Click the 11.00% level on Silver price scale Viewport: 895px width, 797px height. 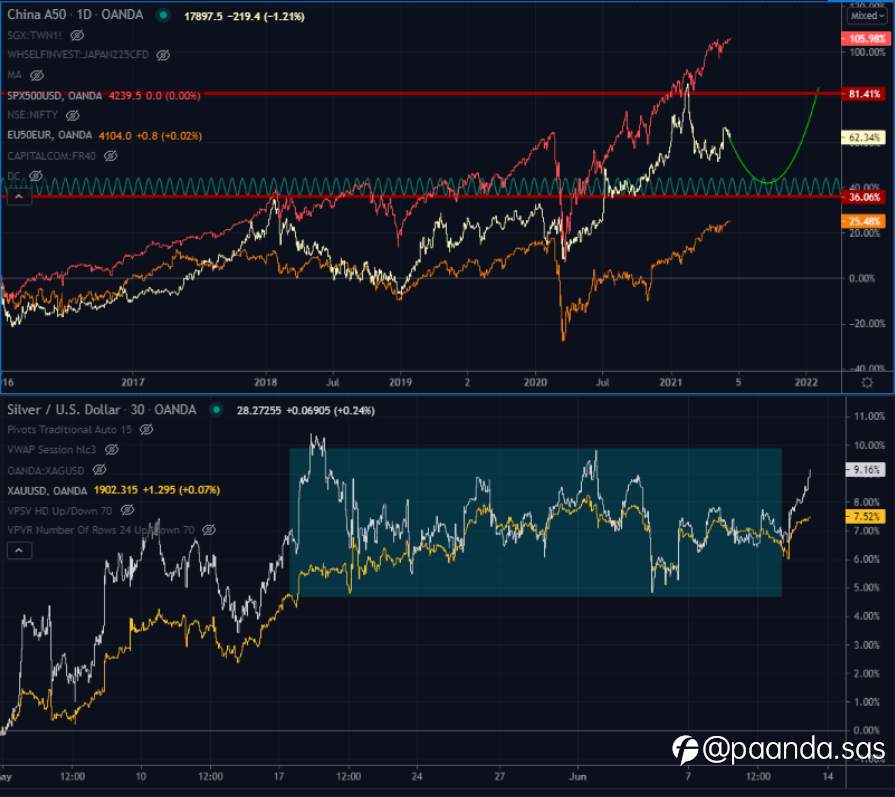(869, 416)
